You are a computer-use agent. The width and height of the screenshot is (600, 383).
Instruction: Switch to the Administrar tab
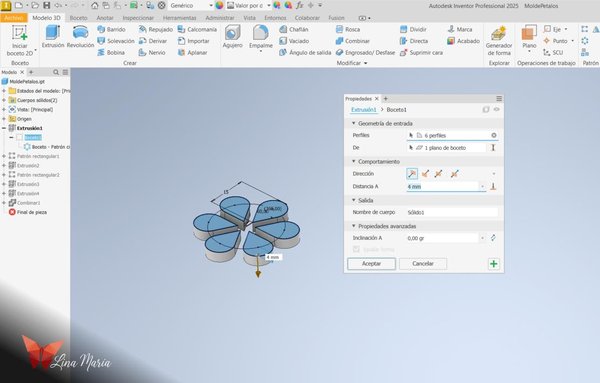point(220,18)
